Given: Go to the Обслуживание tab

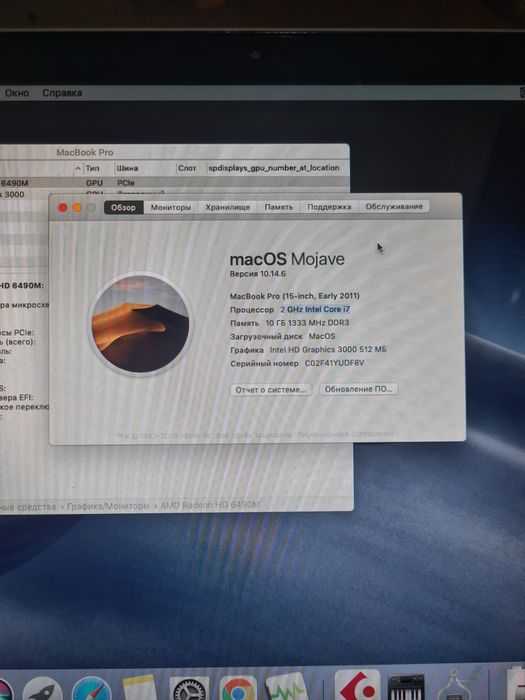Looking at the screenshot, I should pos(394,206).
